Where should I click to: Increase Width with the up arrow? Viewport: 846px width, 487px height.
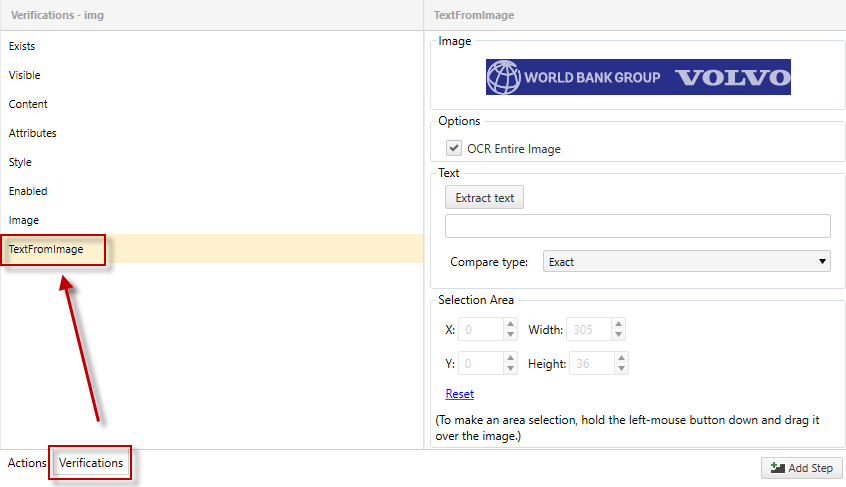(x=618, y=324)
